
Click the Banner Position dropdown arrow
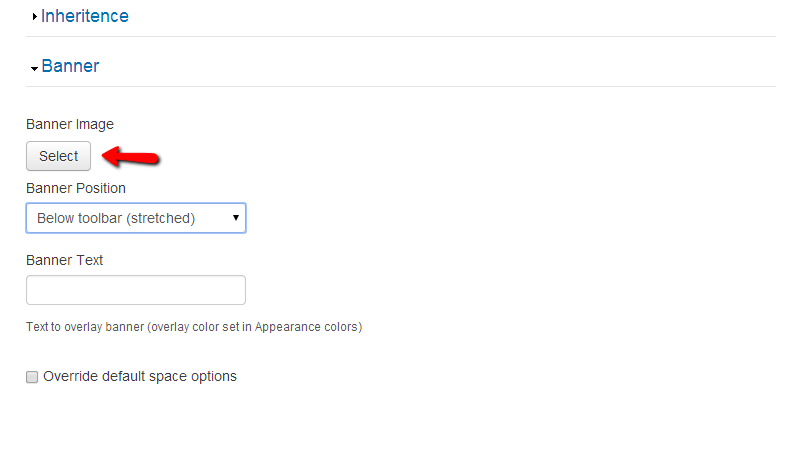point(235,218)
